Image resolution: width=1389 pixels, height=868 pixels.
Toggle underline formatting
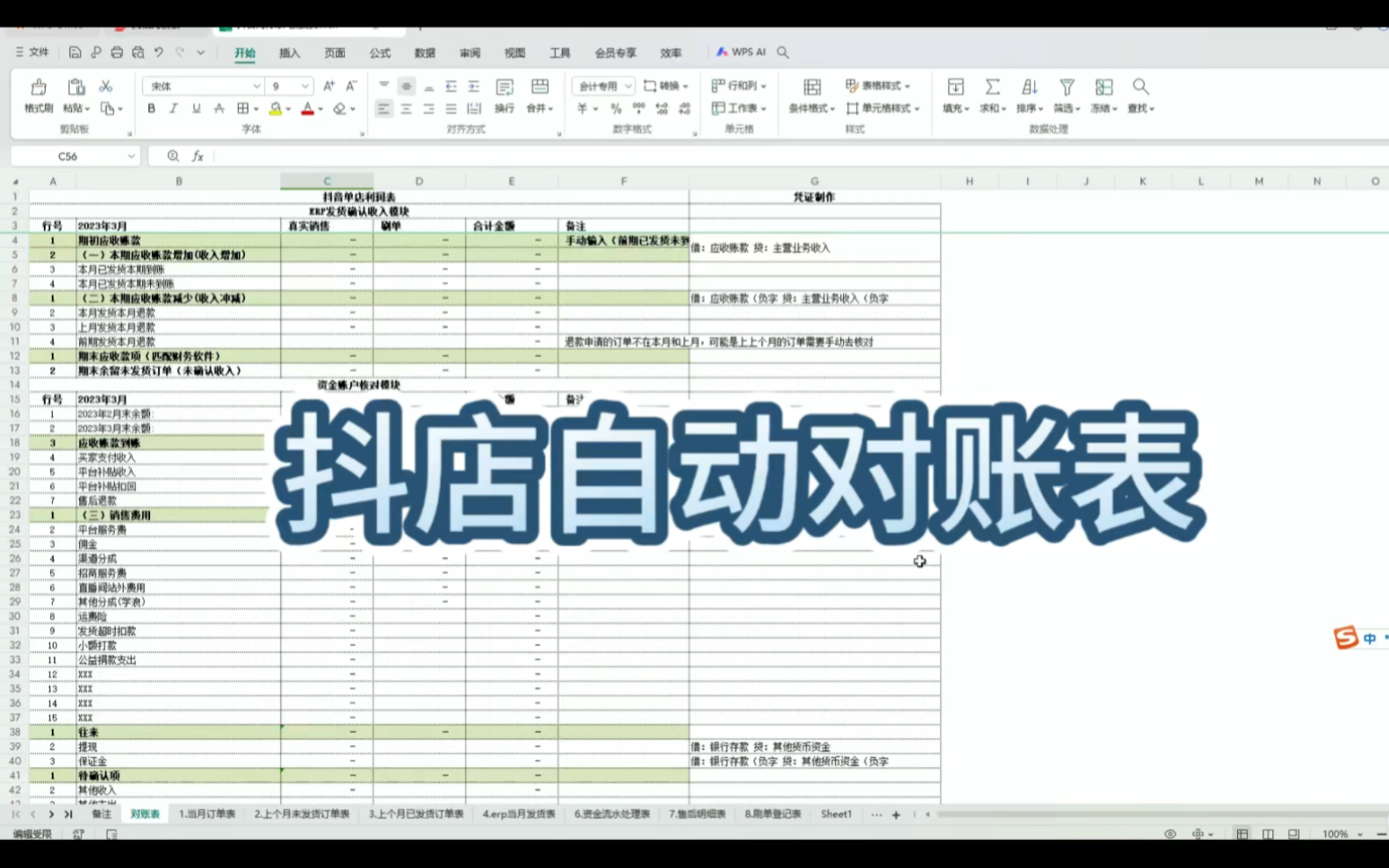click(x=196, y=109)
